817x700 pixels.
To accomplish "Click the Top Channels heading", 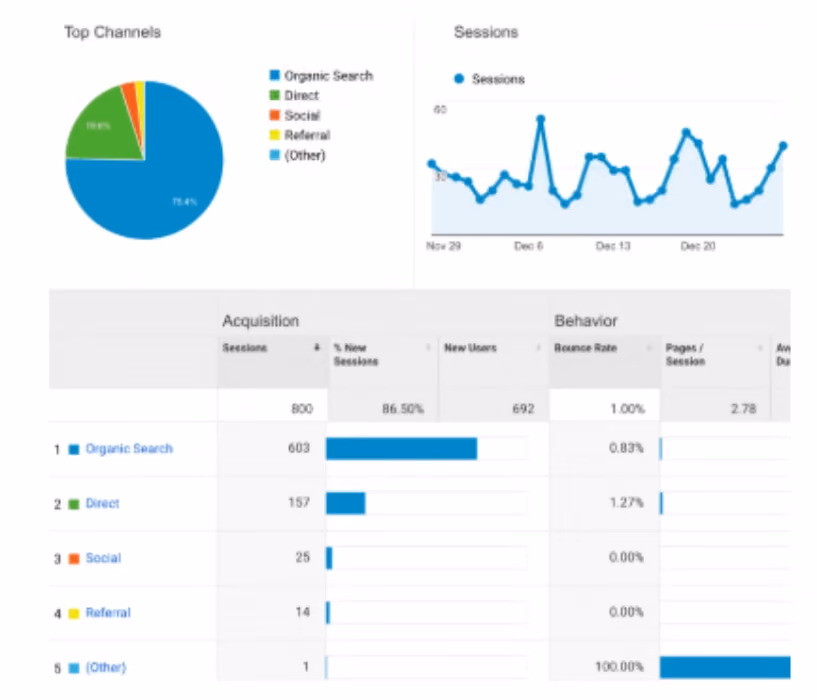I will 113,32.
